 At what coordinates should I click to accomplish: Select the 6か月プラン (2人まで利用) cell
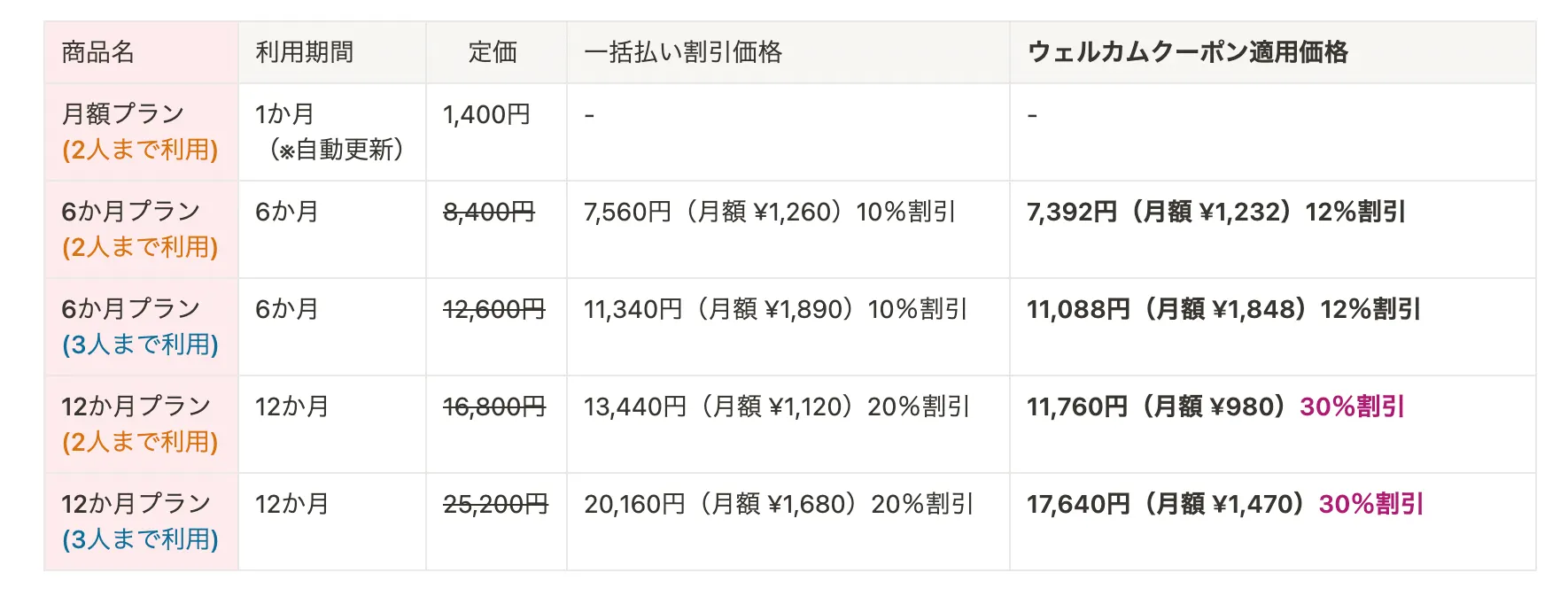(x=141, y=229)
